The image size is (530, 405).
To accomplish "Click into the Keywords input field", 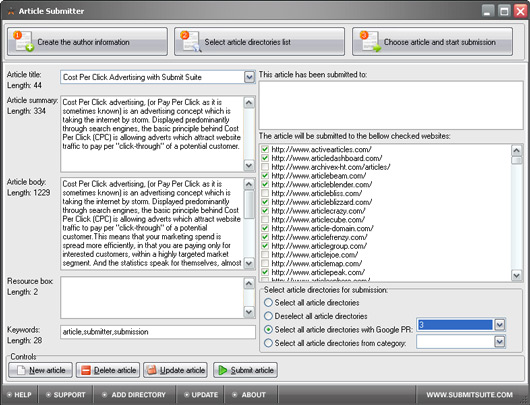I will [x=158, y=332].
